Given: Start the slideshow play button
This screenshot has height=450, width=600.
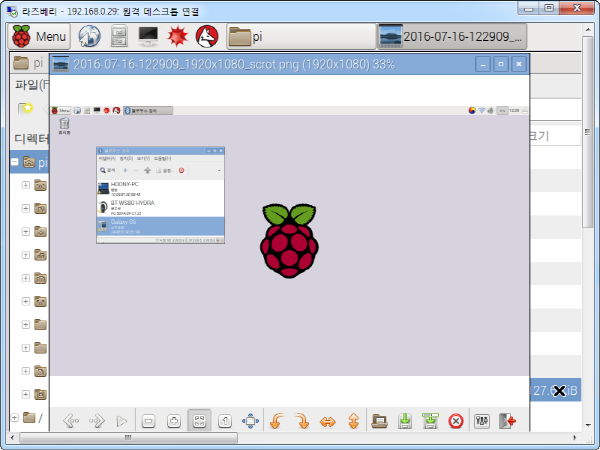Looking at the screenshot, I should (x=122, y=421).
